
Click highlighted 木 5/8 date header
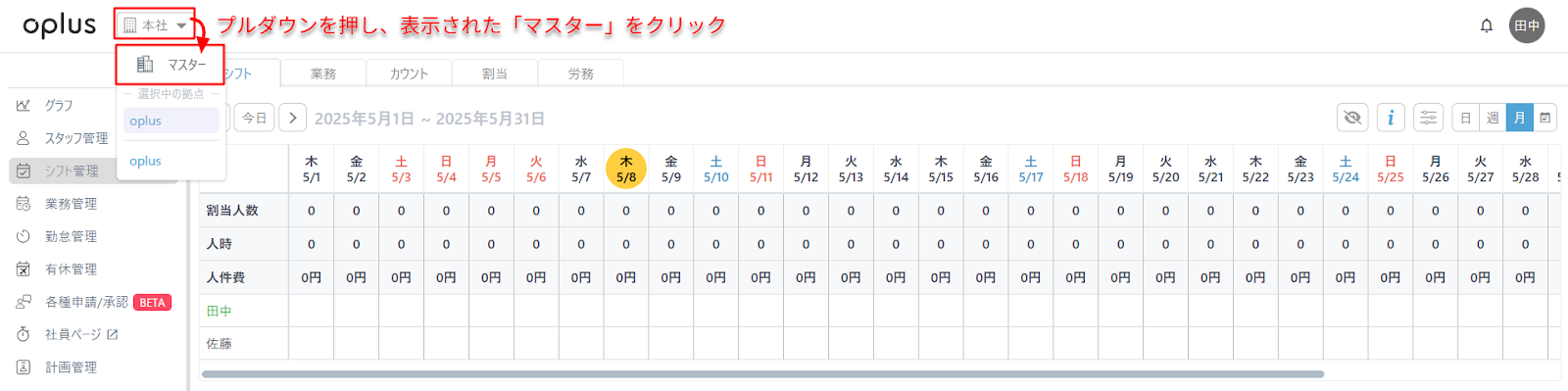coord(626,169)
